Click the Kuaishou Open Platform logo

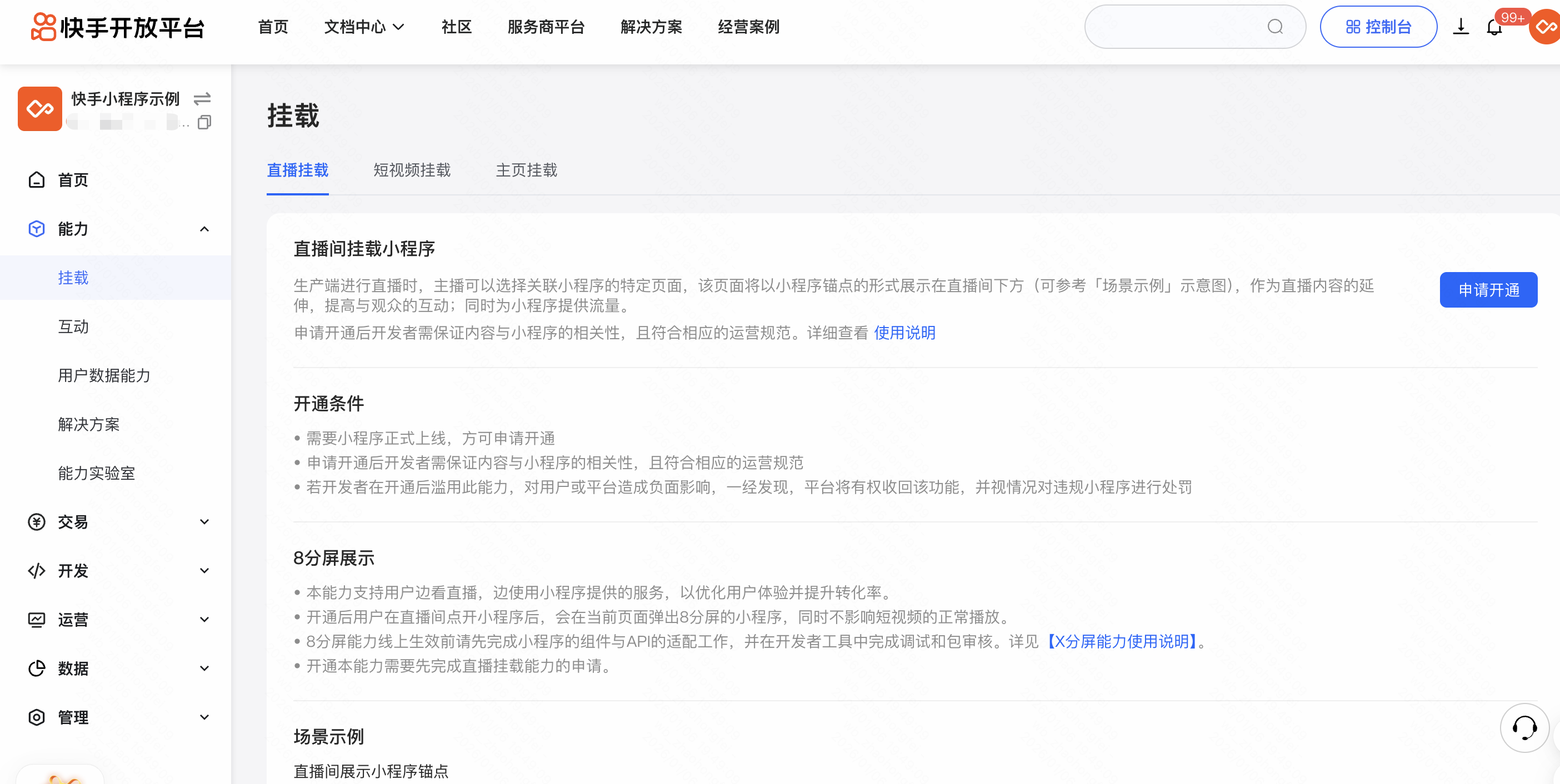click(118, 27)
